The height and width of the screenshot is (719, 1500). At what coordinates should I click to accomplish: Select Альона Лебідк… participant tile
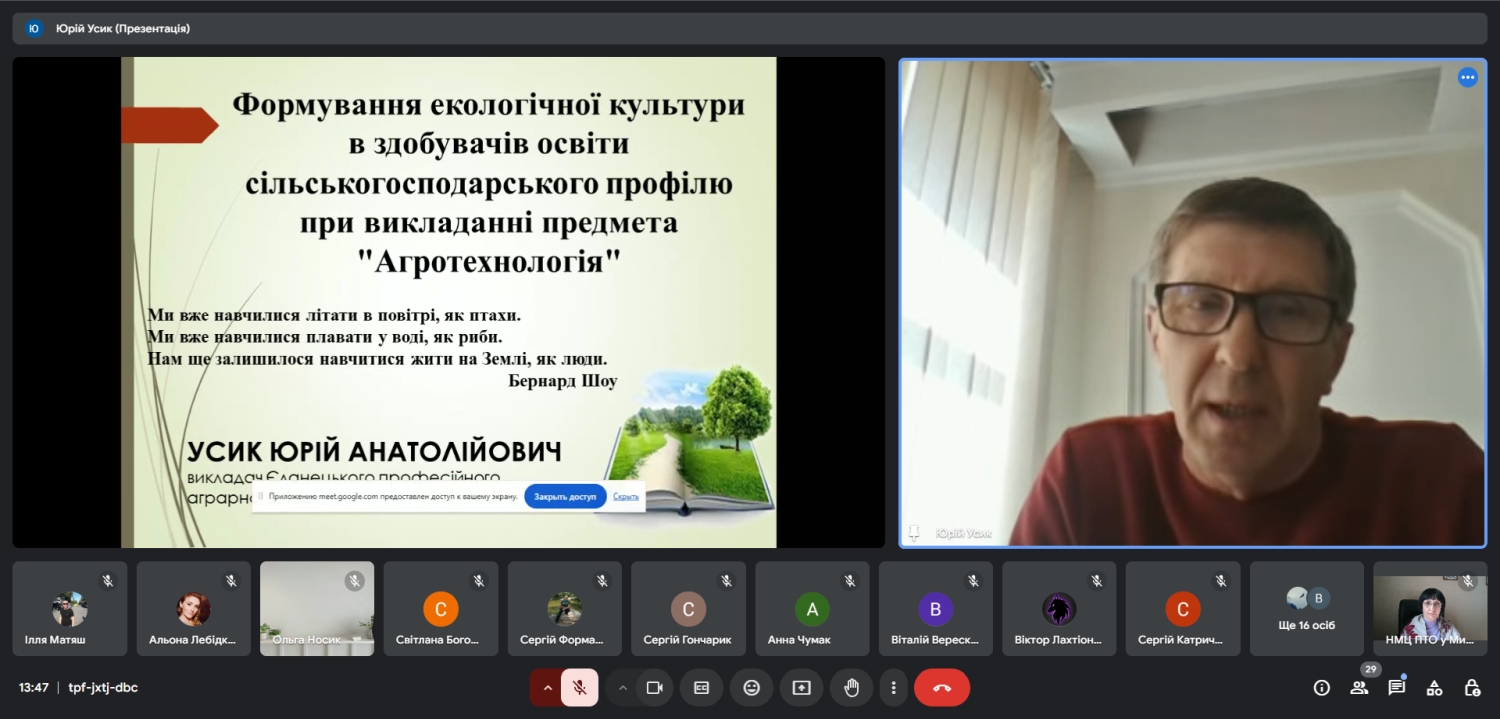[x=194, y=608]
